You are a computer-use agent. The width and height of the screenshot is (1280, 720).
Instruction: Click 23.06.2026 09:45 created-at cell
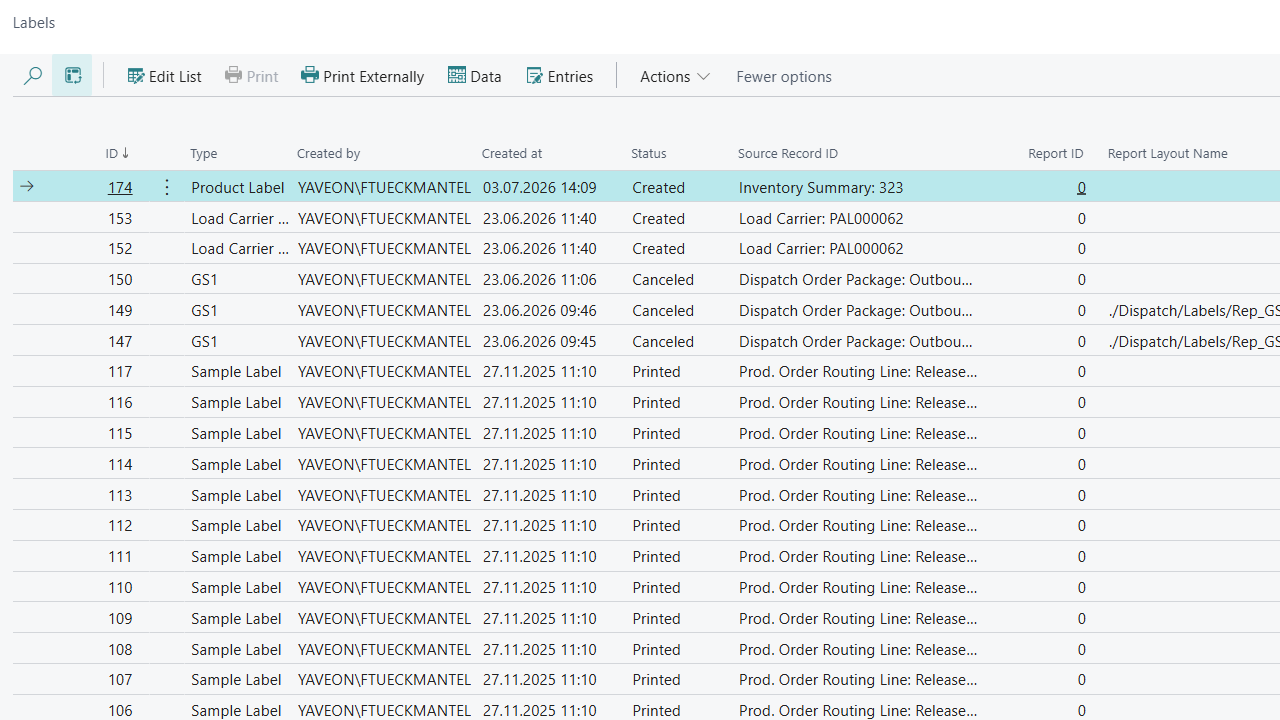540,341
